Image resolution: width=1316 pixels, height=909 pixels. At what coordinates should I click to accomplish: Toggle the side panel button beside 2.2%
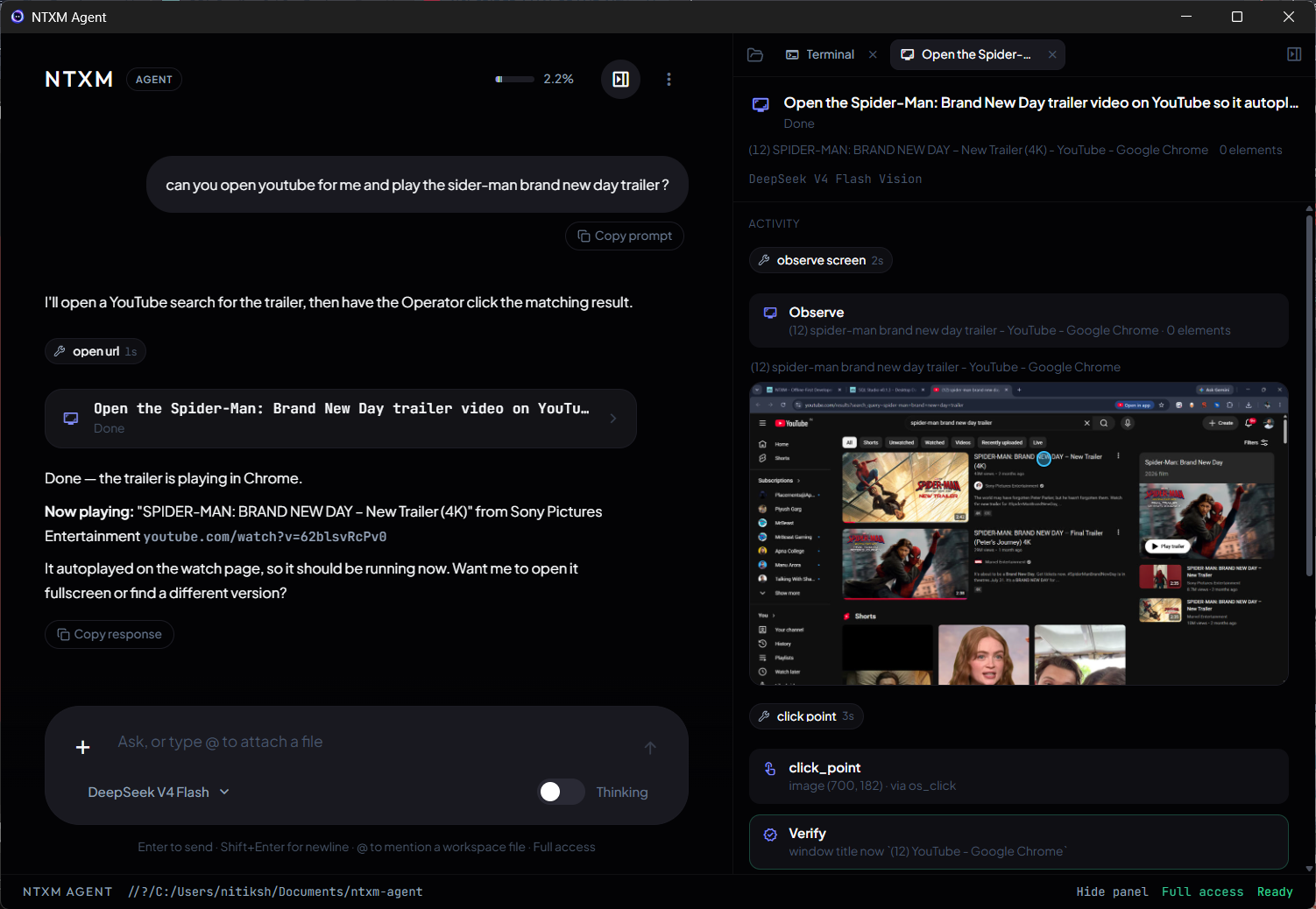(620, 80)
